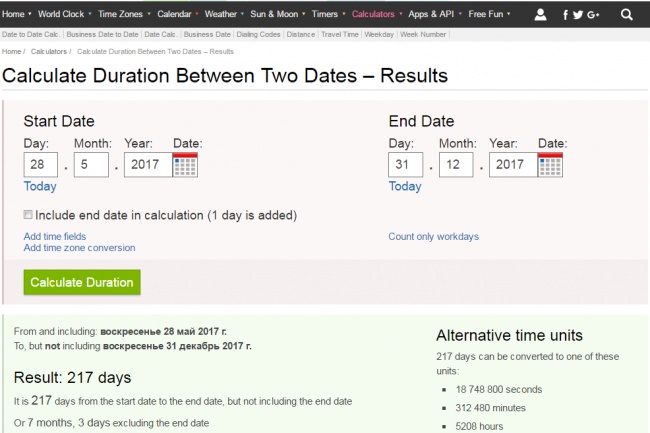Open the Google Plus share icon
This screenshot has width=650, height=433.
593,15
